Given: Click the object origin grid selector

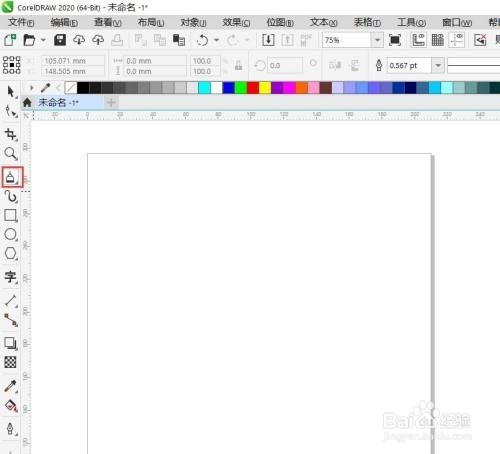Looking at the screenshot, I should coord(12,65).
